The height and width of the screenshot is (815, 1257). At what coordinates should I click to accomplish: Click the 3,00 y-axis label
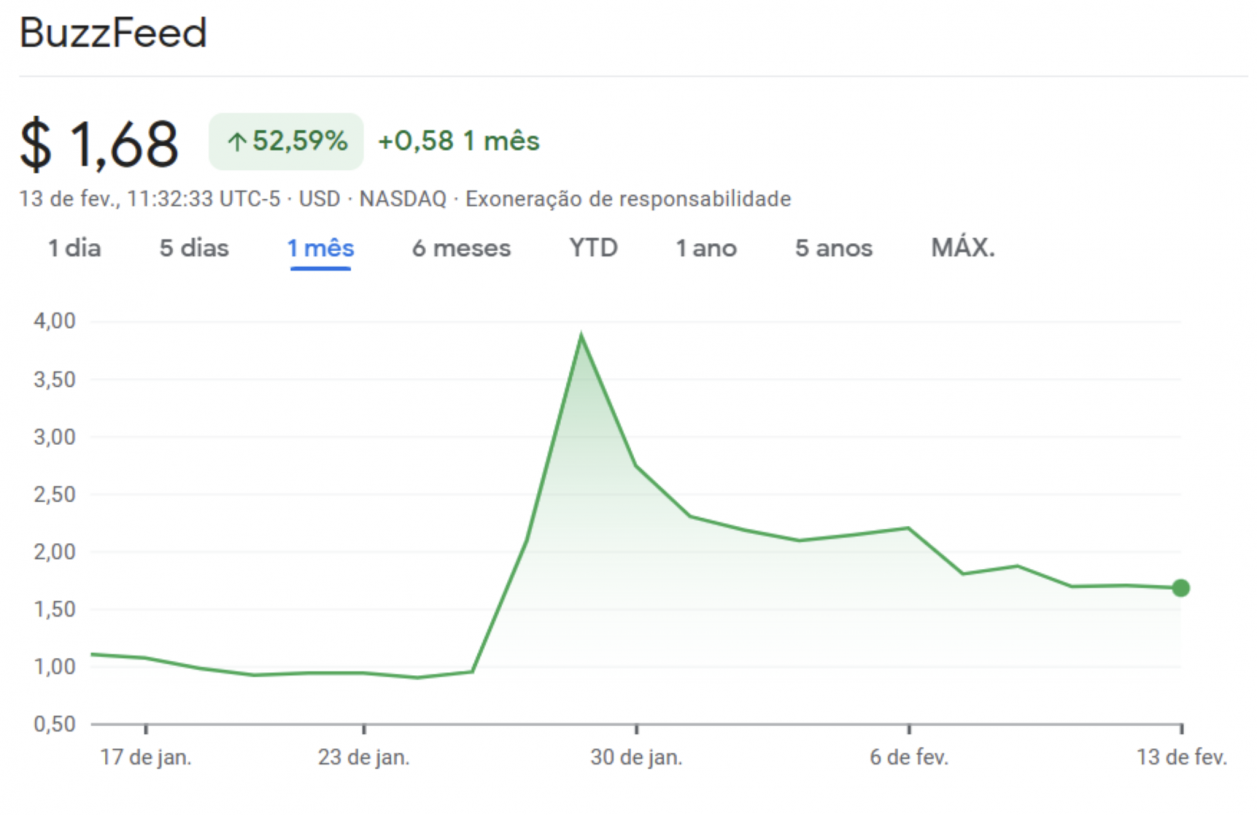[56, 437]
